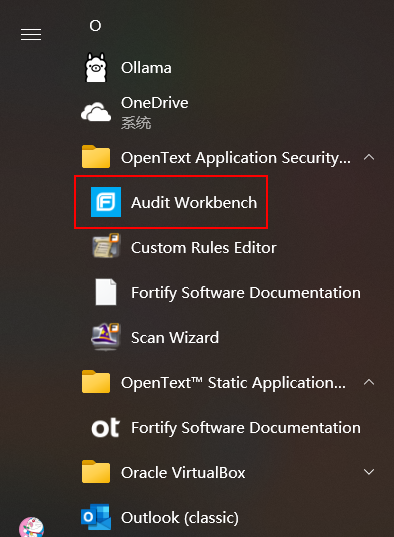Click the blank page Fortify documentation icon
394x537 pixels.
tap(106, 292)
